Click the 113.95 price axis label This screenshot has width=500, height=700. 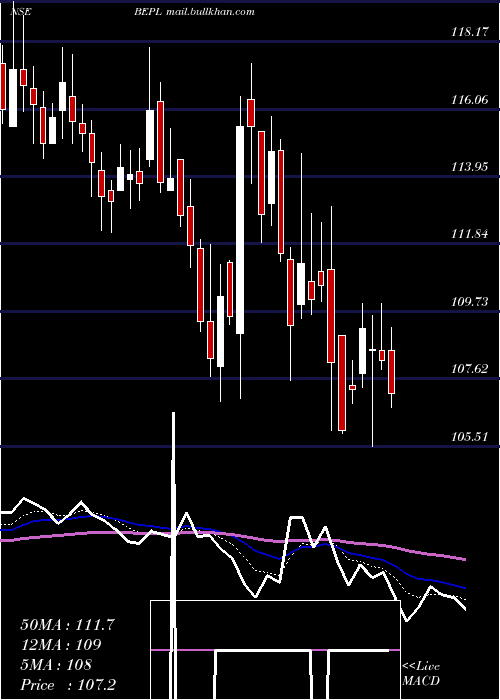click(470, 167)
